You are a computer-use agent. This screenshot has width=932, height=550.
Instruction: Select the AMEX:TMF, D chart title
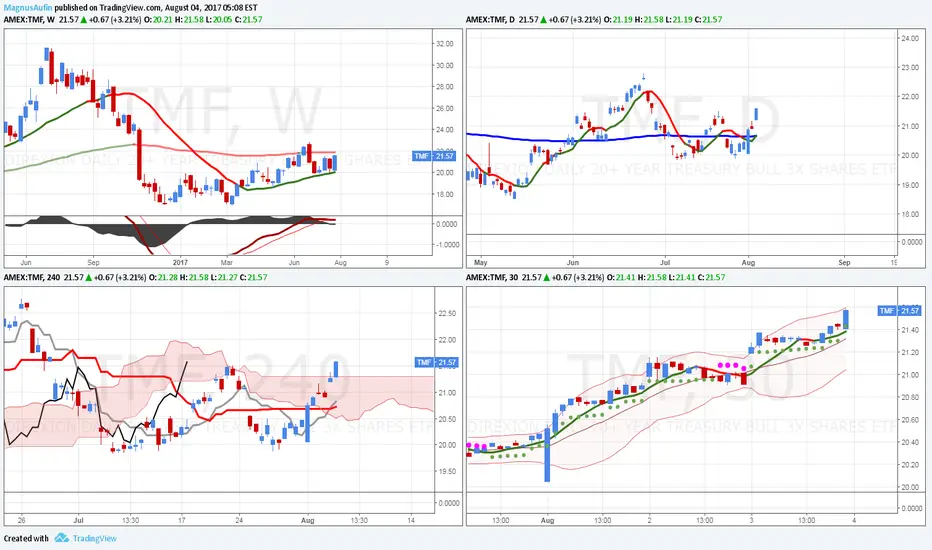pos(490,19)
